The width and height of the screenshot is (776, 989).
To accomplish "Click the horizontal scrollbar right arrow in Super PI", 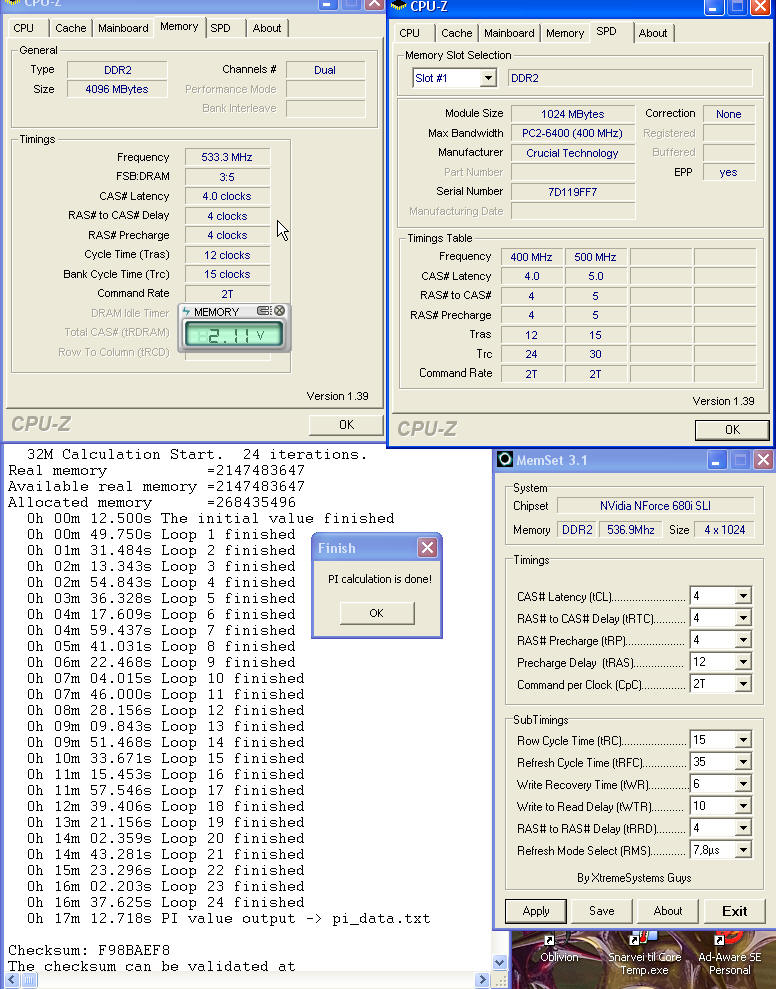I will pyautogui.click(x=483, y=981).
